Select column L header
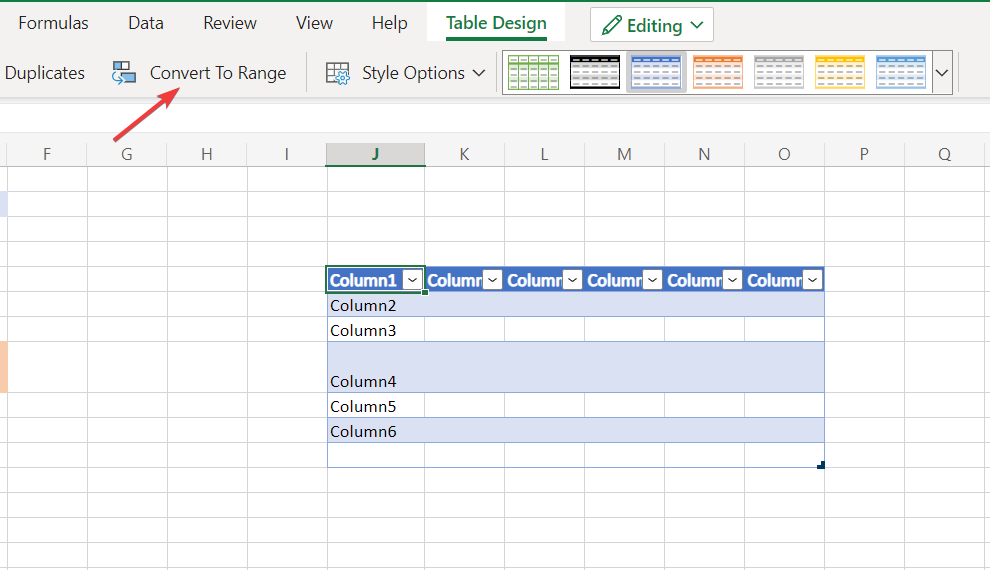990x570 pixels. click(x=544, y=154)
